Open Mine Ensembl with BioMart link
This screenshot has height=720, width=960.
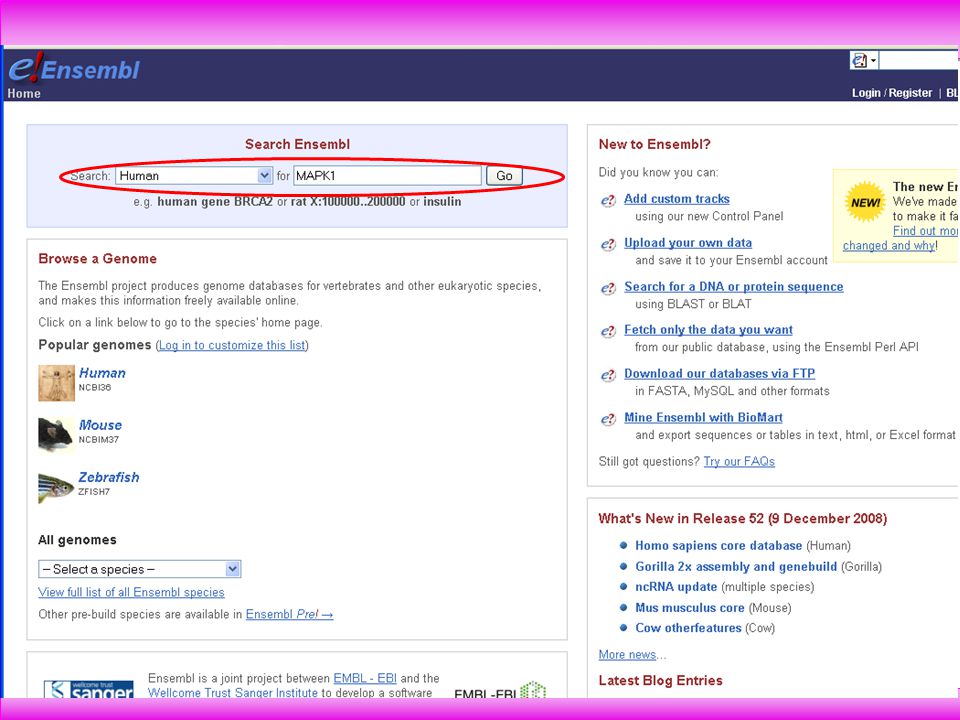tap(703, 418)
